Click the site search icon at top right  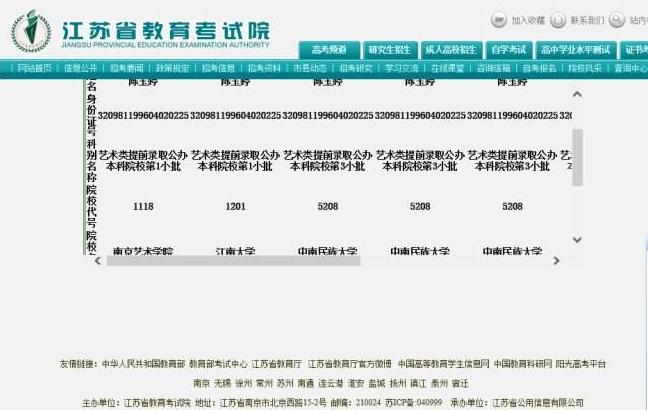point(617,20)
